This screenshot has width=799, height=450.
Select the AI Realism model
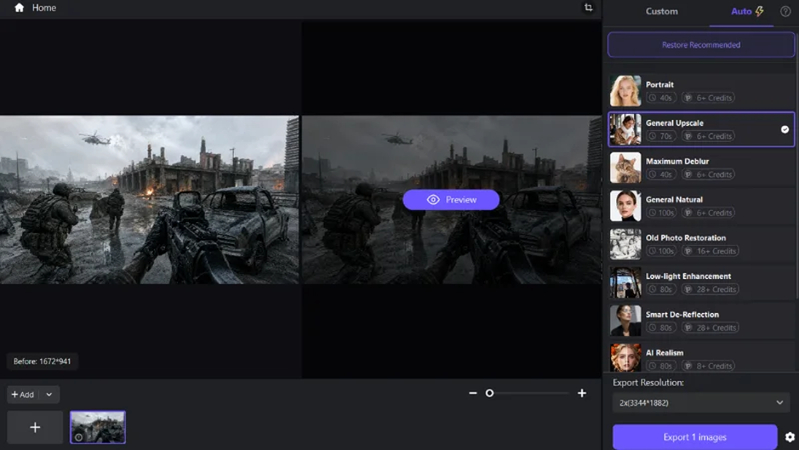[701, 358]
